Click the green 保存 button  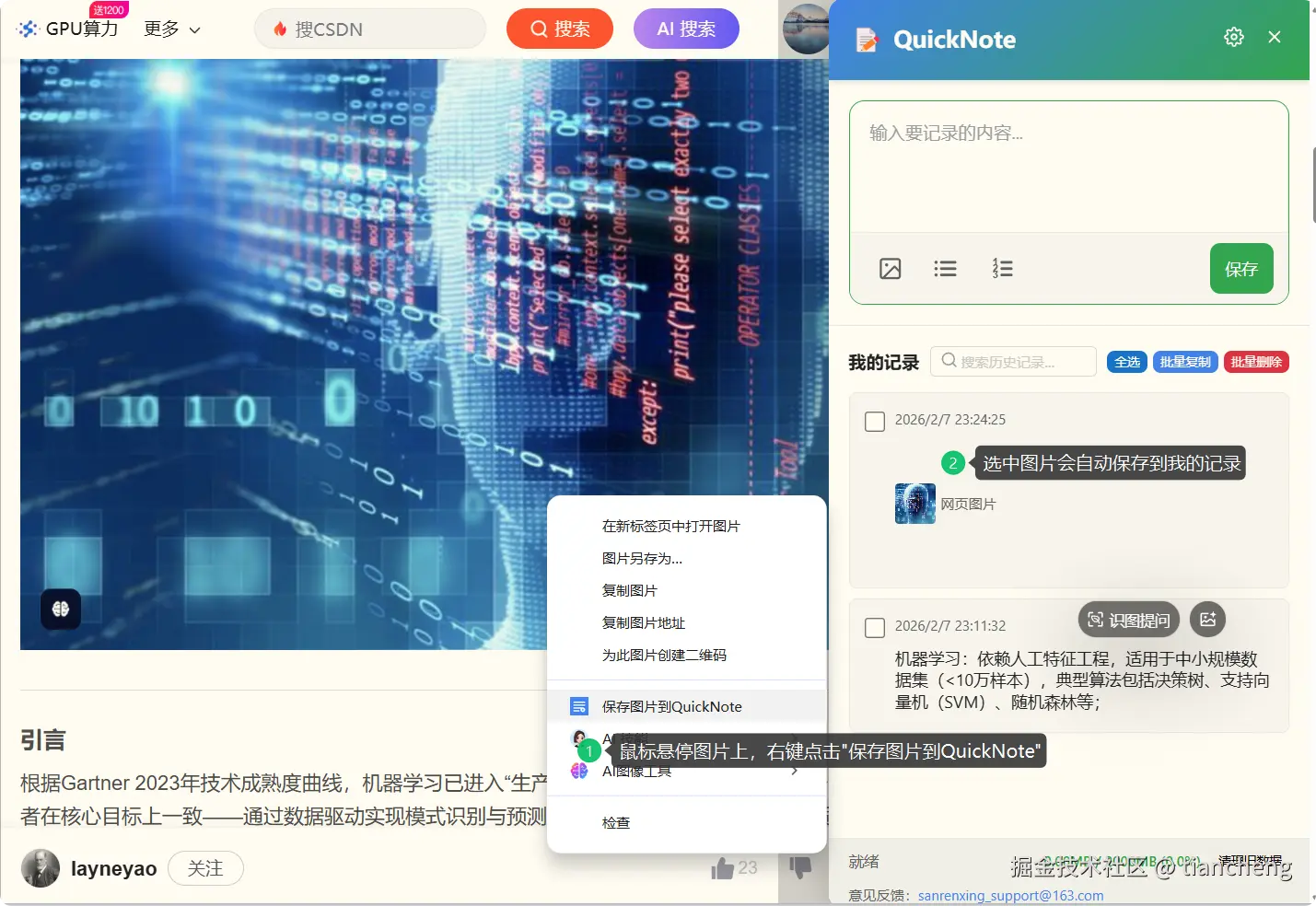tap(1240, 268)
